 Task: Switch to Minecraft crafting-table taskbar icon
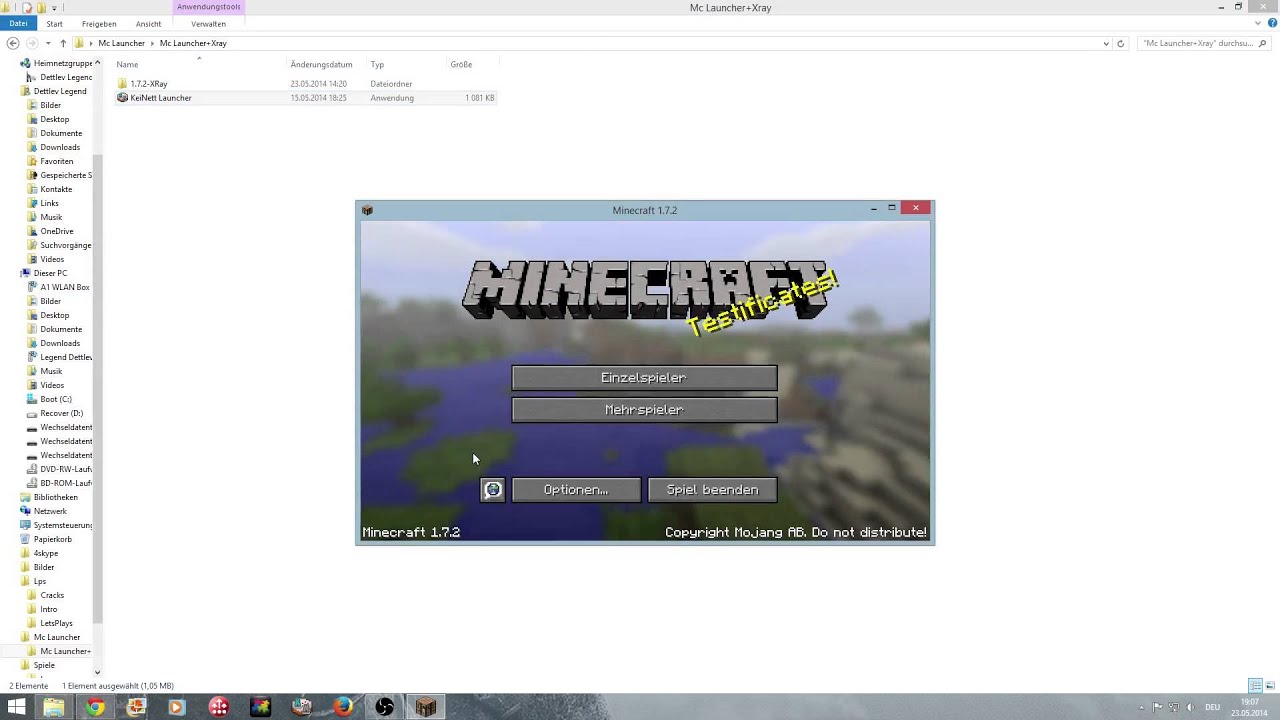[426, 707]
